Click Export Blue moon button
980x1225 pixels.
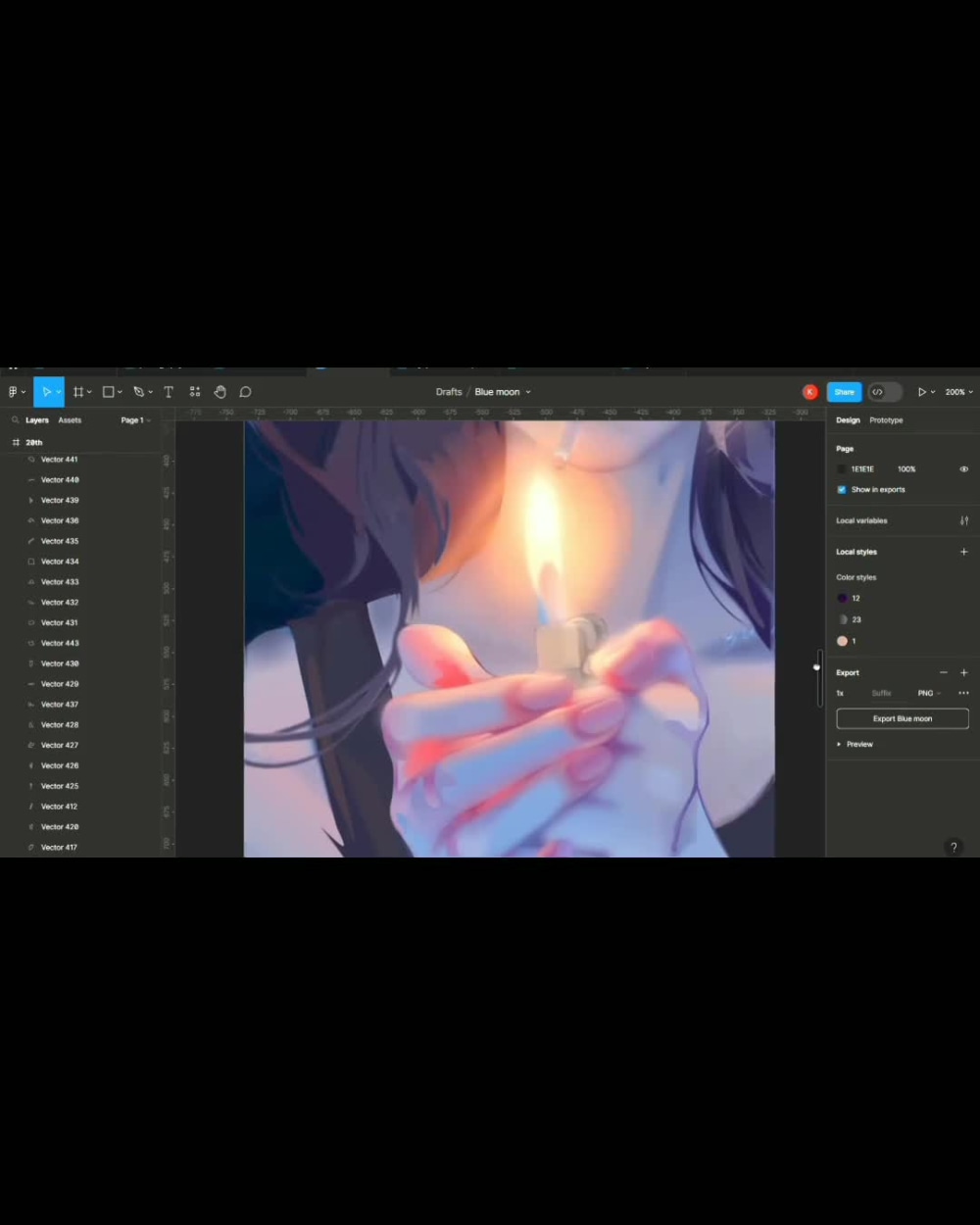coord(903,718)
